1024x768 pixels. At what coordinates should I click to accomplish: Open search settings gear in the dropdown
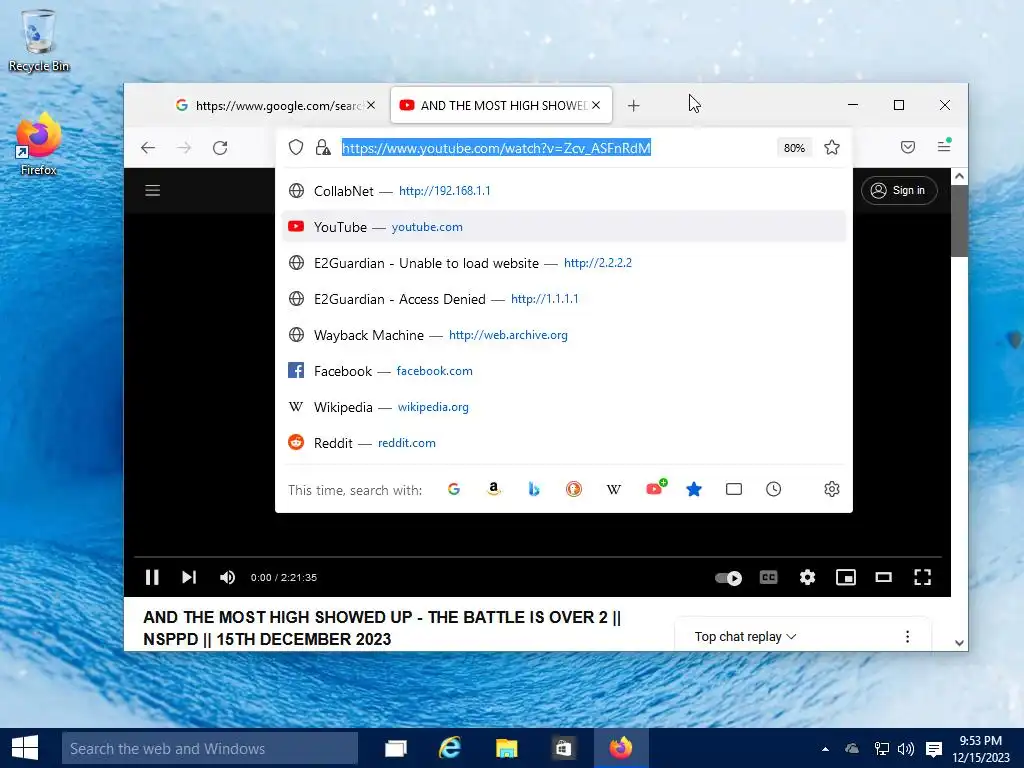click(831, 489)
